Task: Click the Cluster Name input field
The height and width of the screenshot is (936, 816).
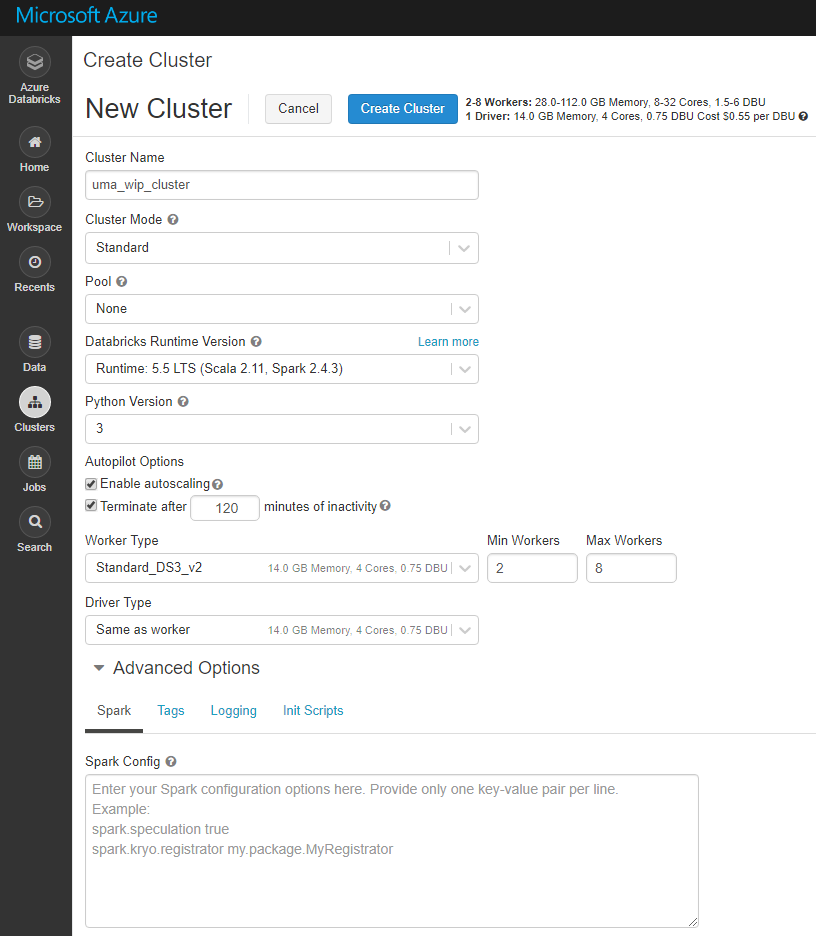Action: click(x=282, y=185)
